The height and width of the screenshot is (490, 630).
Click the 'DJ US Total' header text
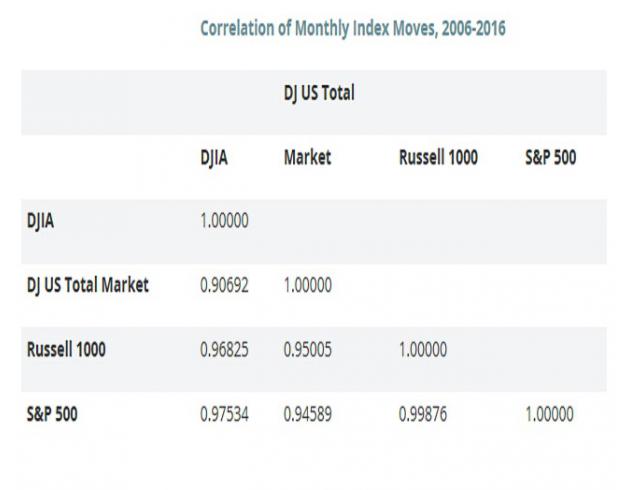click(319, 93)
